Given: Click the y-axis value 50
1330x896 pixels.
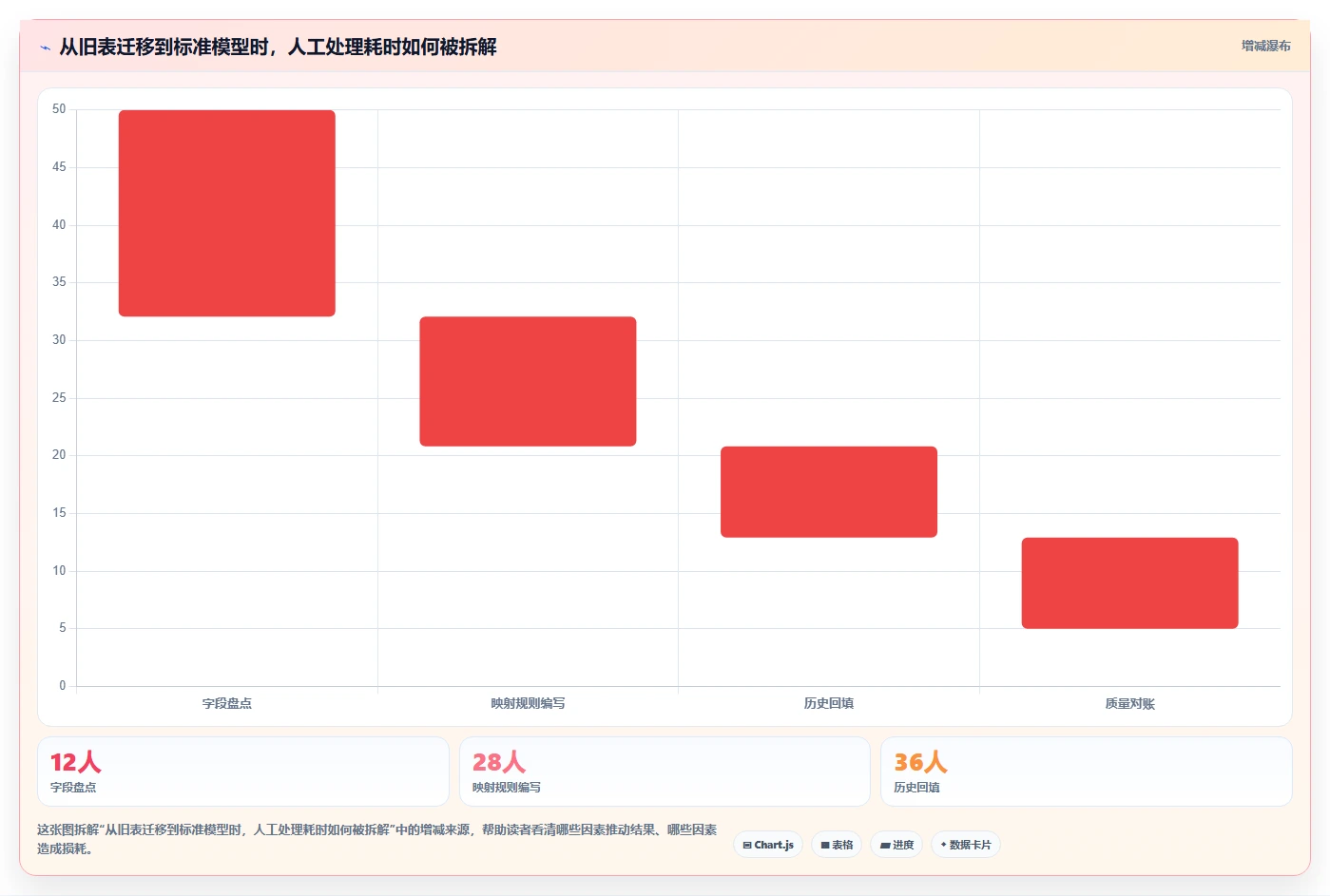Looking at the screenshot, I should coord(59,109).
